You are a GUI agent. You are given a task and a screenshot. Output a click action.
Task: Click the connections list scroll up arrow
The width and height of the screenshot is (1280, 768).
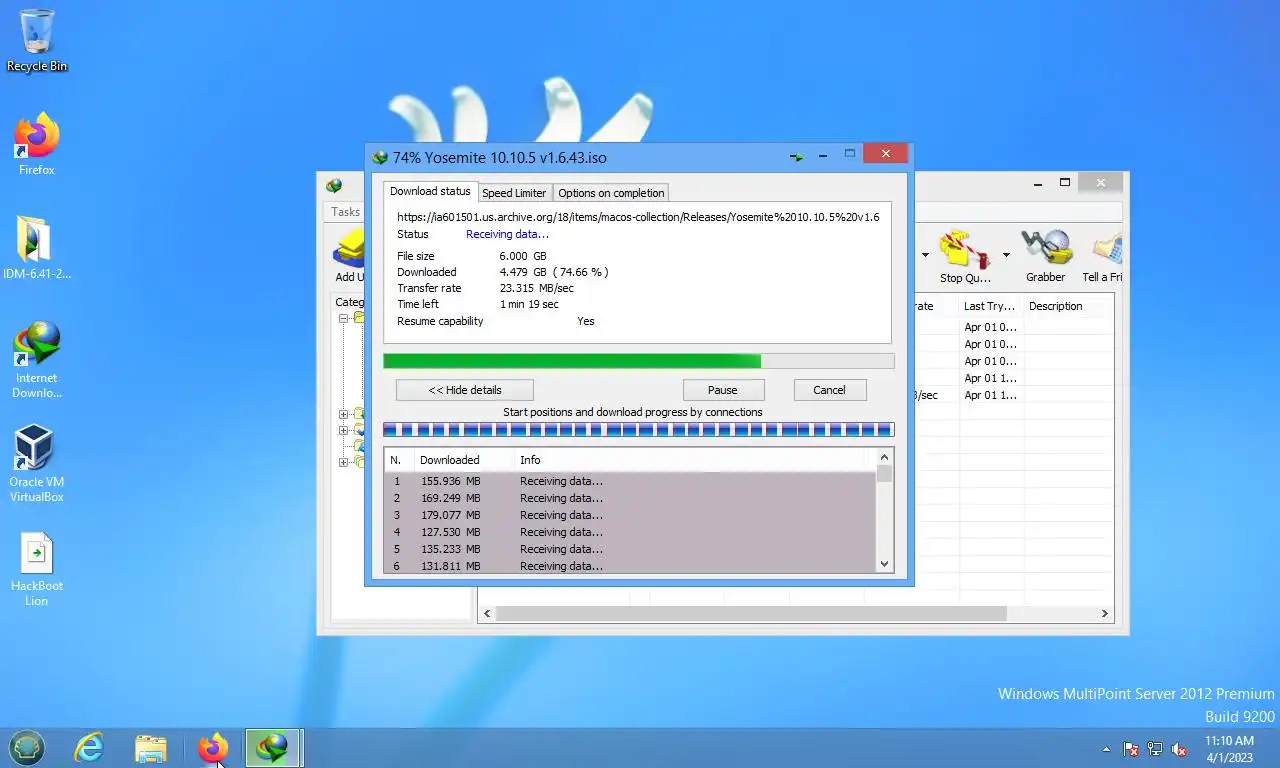(x=884, y=457)
